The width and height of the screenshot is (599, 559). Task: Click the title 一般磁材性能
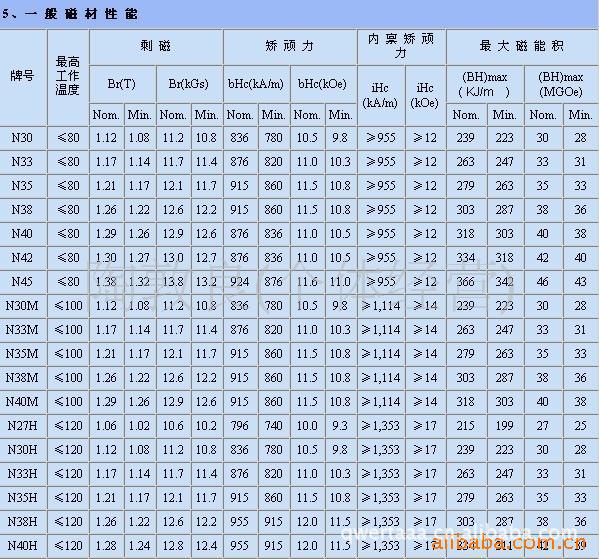click(81, 14)
